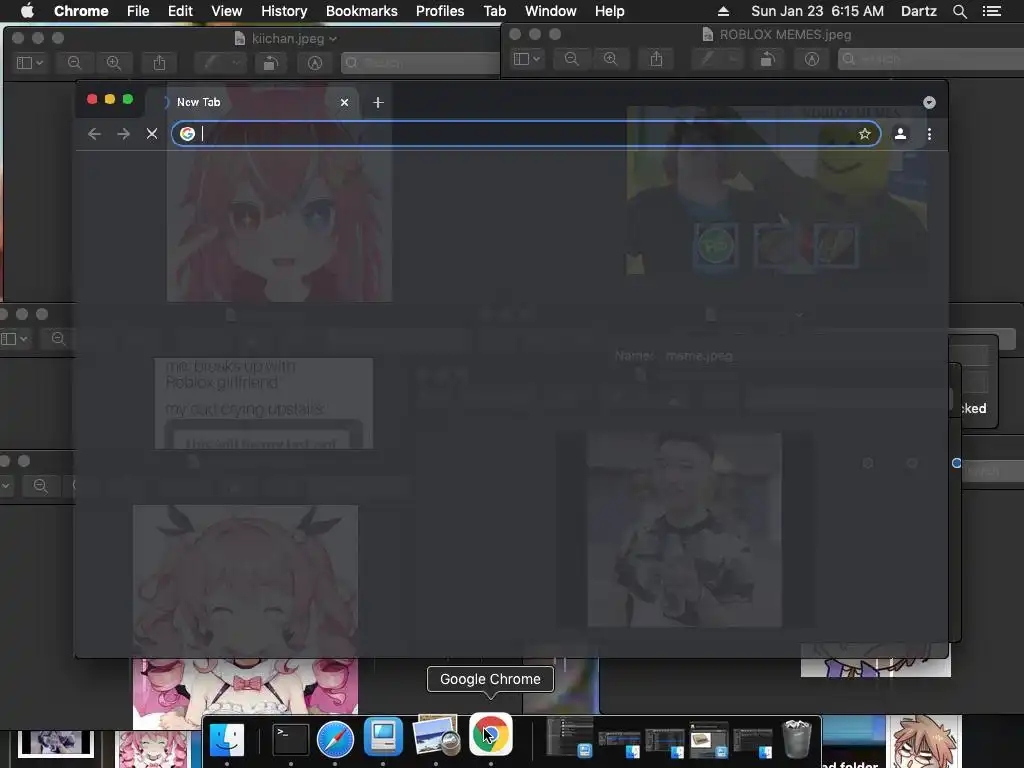
Task: Open the Bookmarks menu
Action: tap(362, 11)
